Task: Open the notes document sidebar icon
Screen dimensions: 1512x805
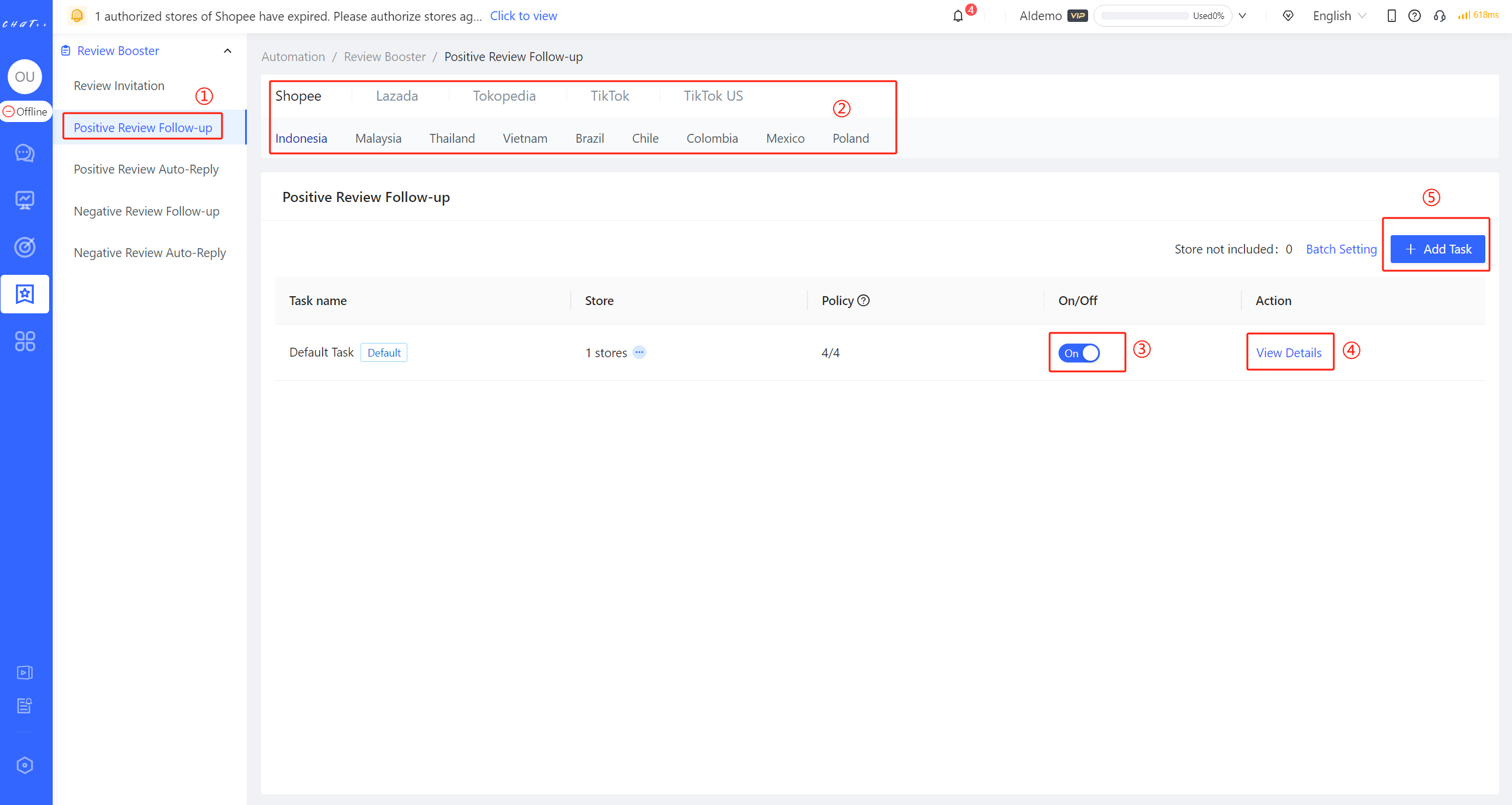Action: (x=25, y=705)
